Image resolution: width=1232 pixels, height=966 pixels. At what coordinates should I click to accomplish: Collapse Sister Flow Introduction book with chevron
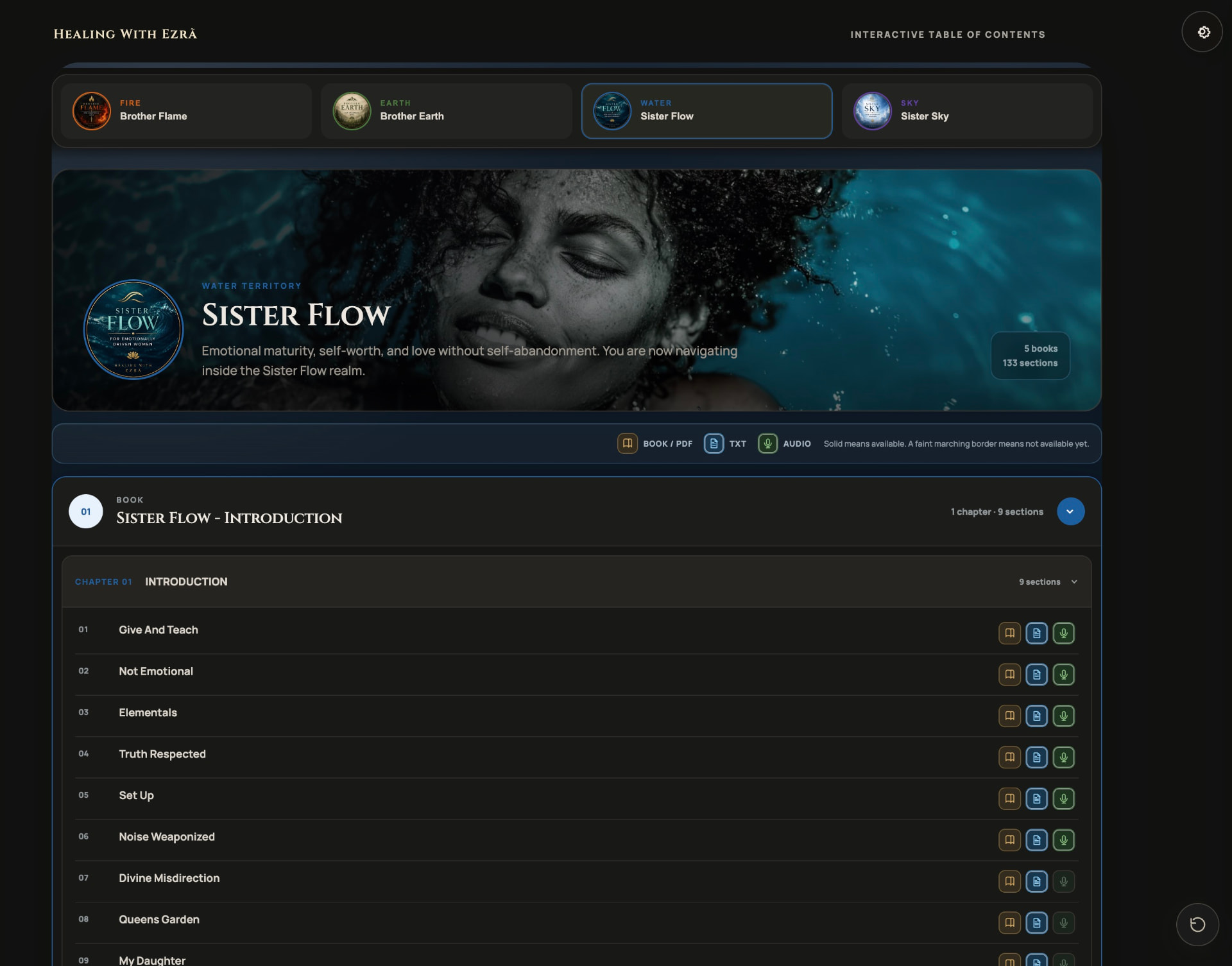coord(1070,512)
